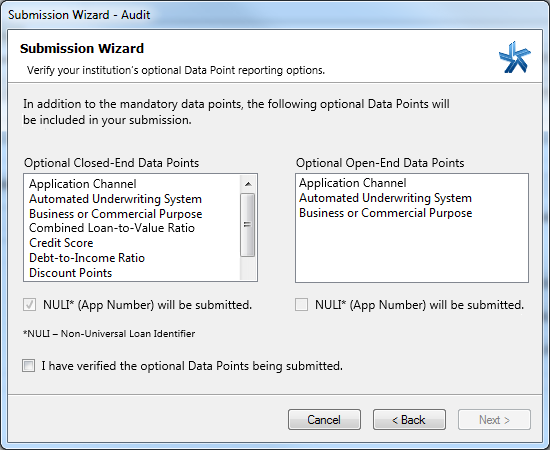Toggle closed-end NULI App Number checkbox
The height and width of the screenshot is (450, 550).
[x=29, y=304]
